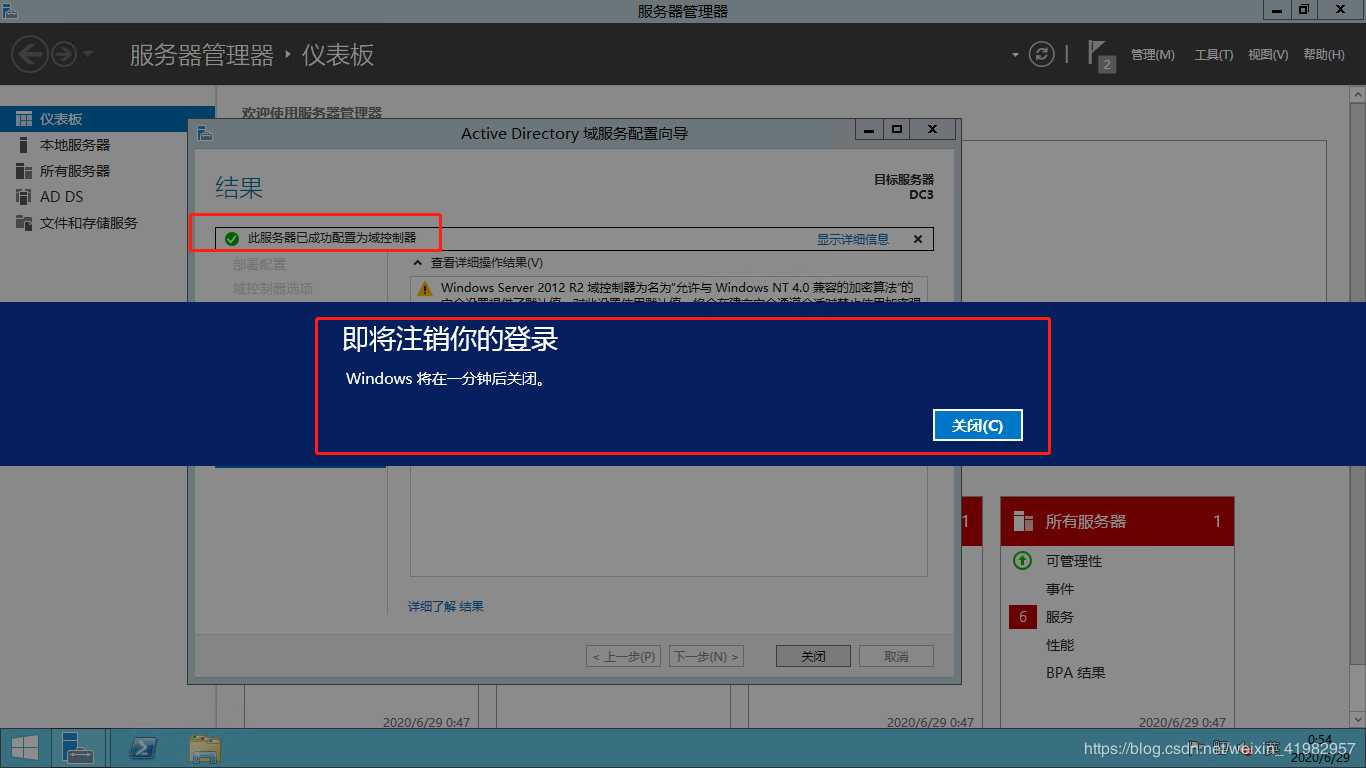Screen dimensions: 1366x768
Task: Click 关闭(C) in the sign-out notice
Action: (x=977, y=425)
